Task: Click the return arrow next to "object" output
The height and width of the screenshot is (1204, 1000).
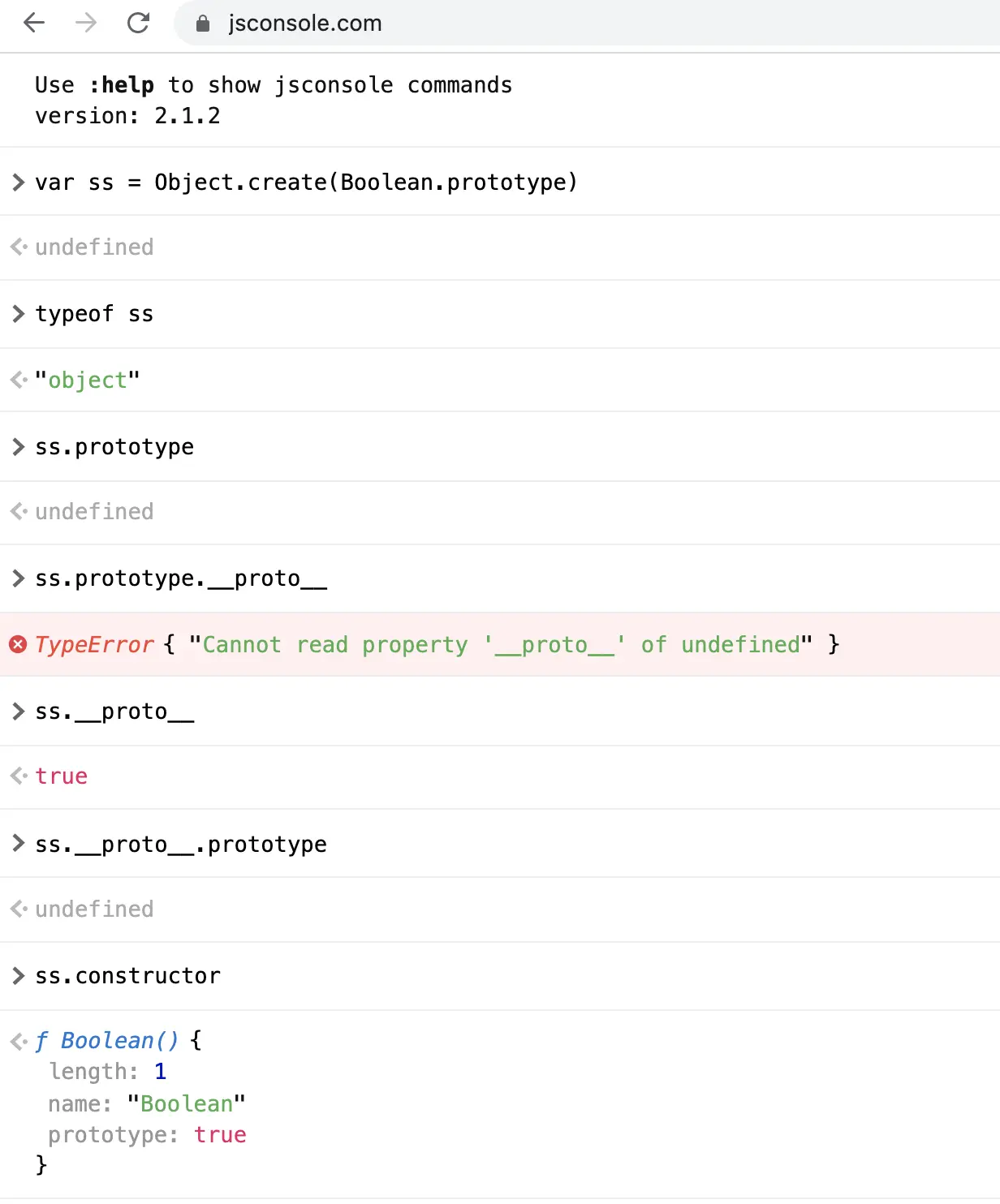Action: point(19,380)
